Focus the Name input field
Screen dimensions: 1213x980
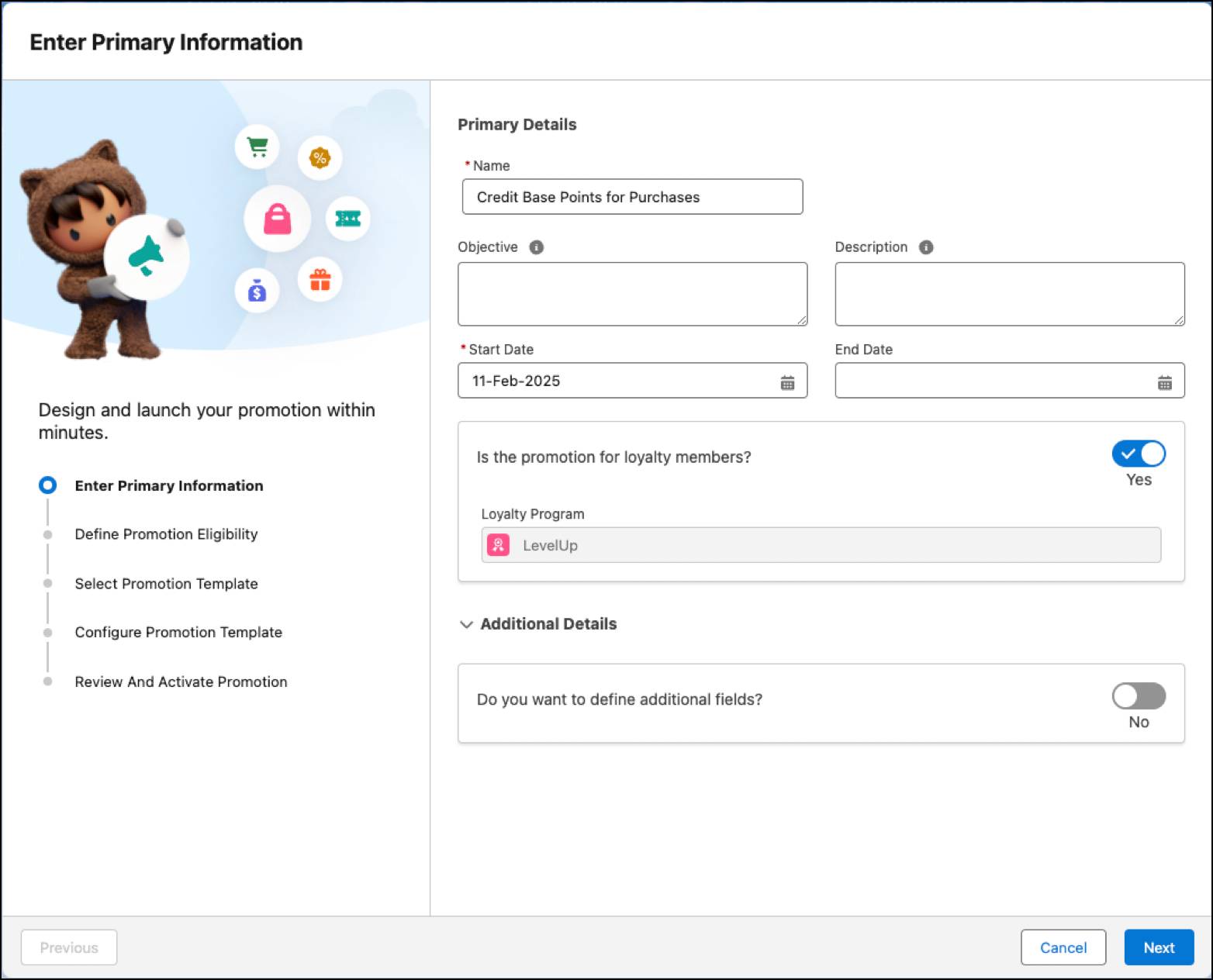tap(632, 197)
